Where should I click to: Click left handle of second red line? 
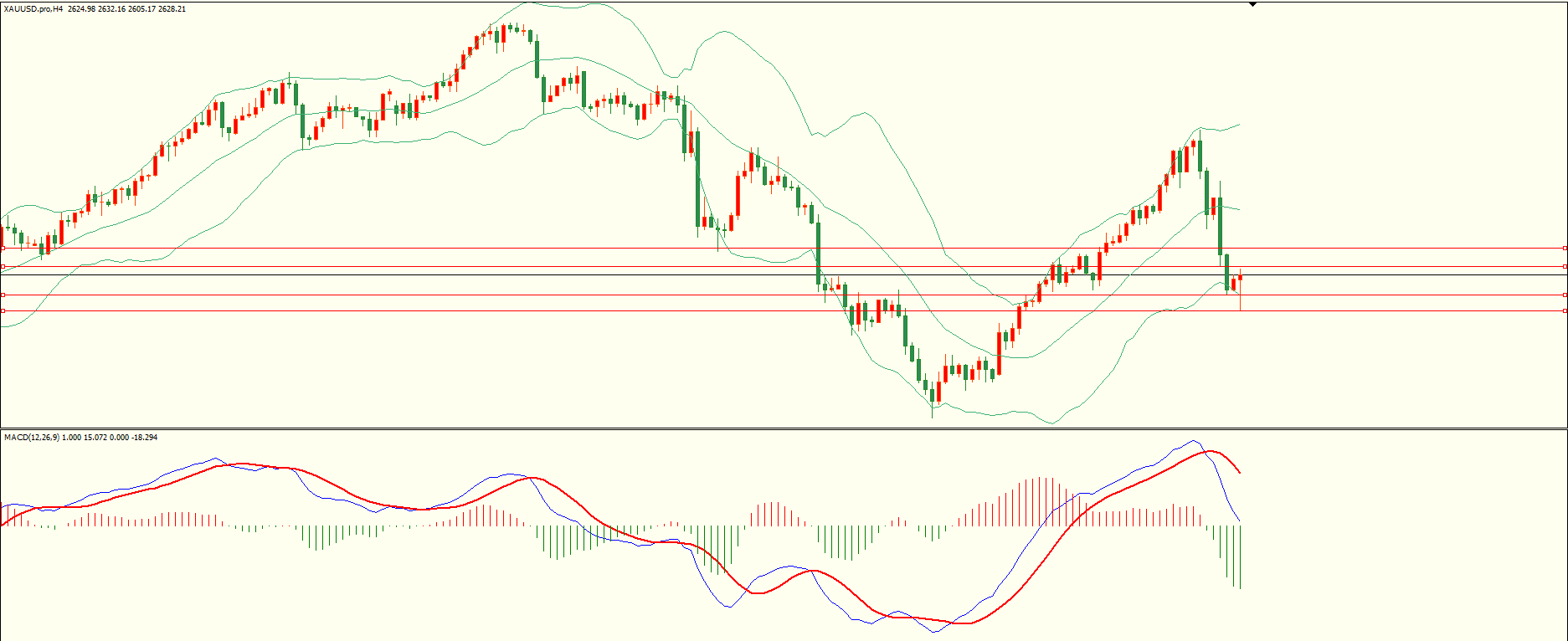coord(3,267)
